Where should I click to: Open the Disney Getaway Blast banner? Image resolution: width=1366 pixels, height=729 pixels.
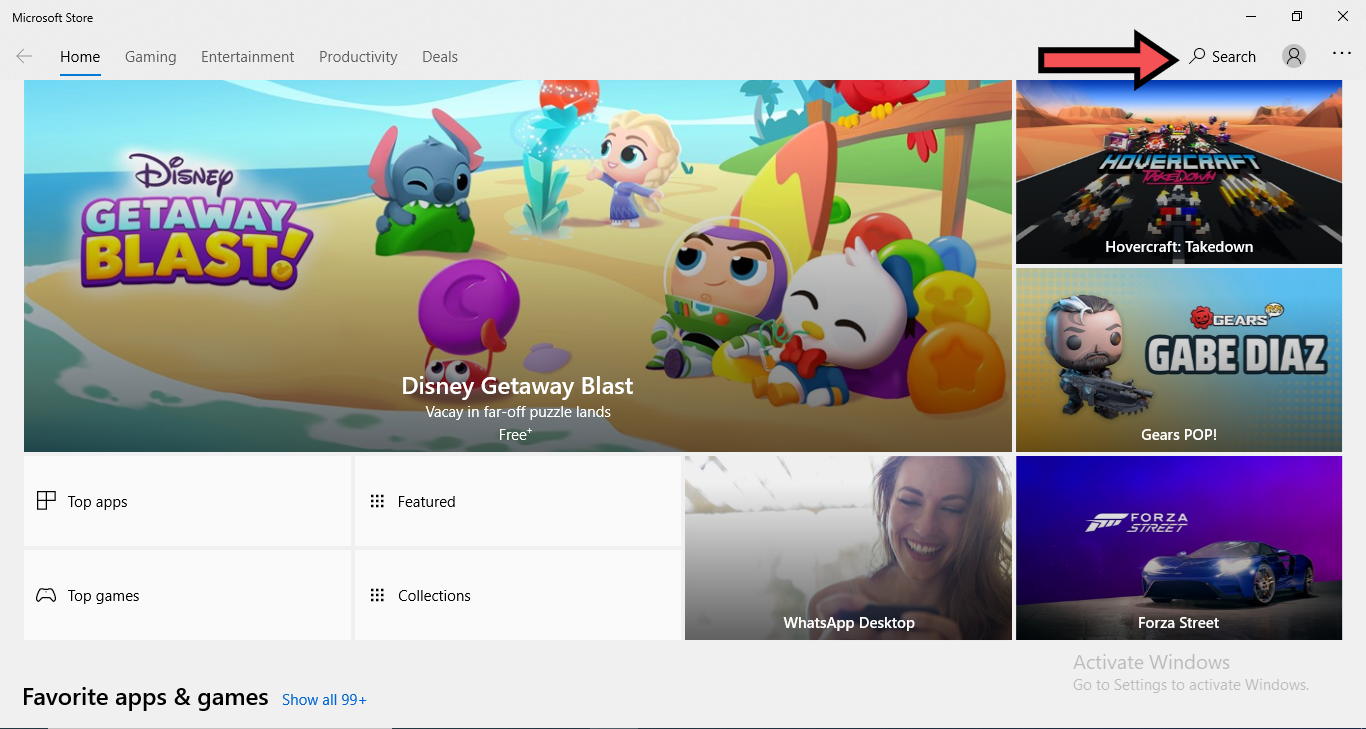(x=518, y=266)
